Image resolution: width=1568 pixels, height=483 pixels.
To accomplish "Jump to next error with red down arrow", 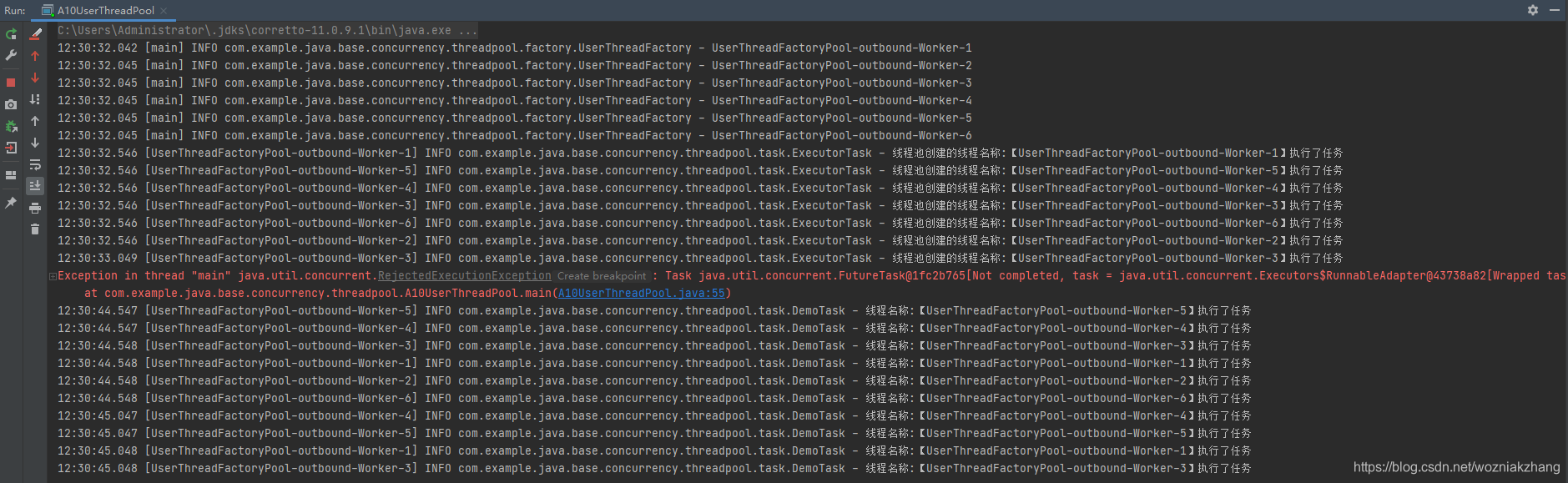I will (35, 78).
